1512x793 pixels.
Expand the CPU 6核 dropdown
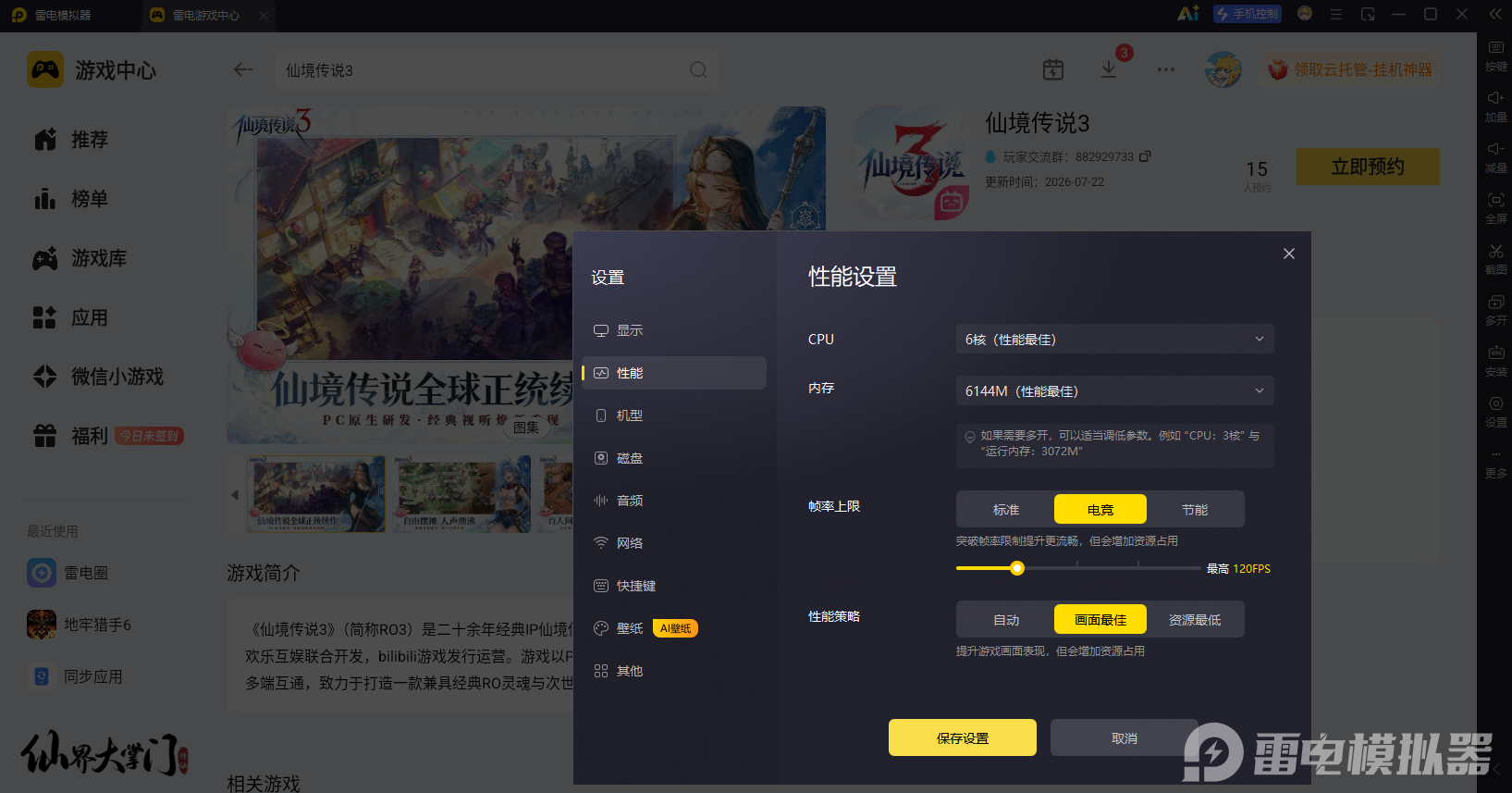[x=1114, y=339]
